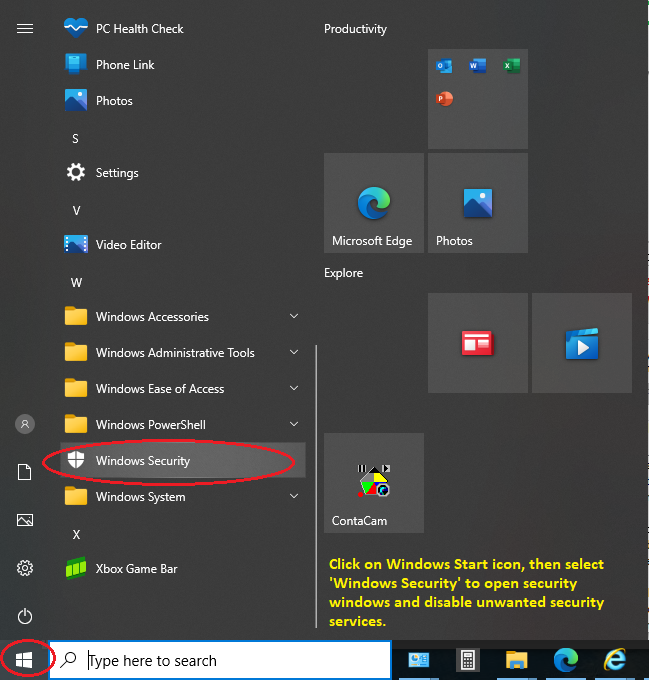649x680 pixels.
Task: Click the letter S section header
Action: [x=75, y=139]
